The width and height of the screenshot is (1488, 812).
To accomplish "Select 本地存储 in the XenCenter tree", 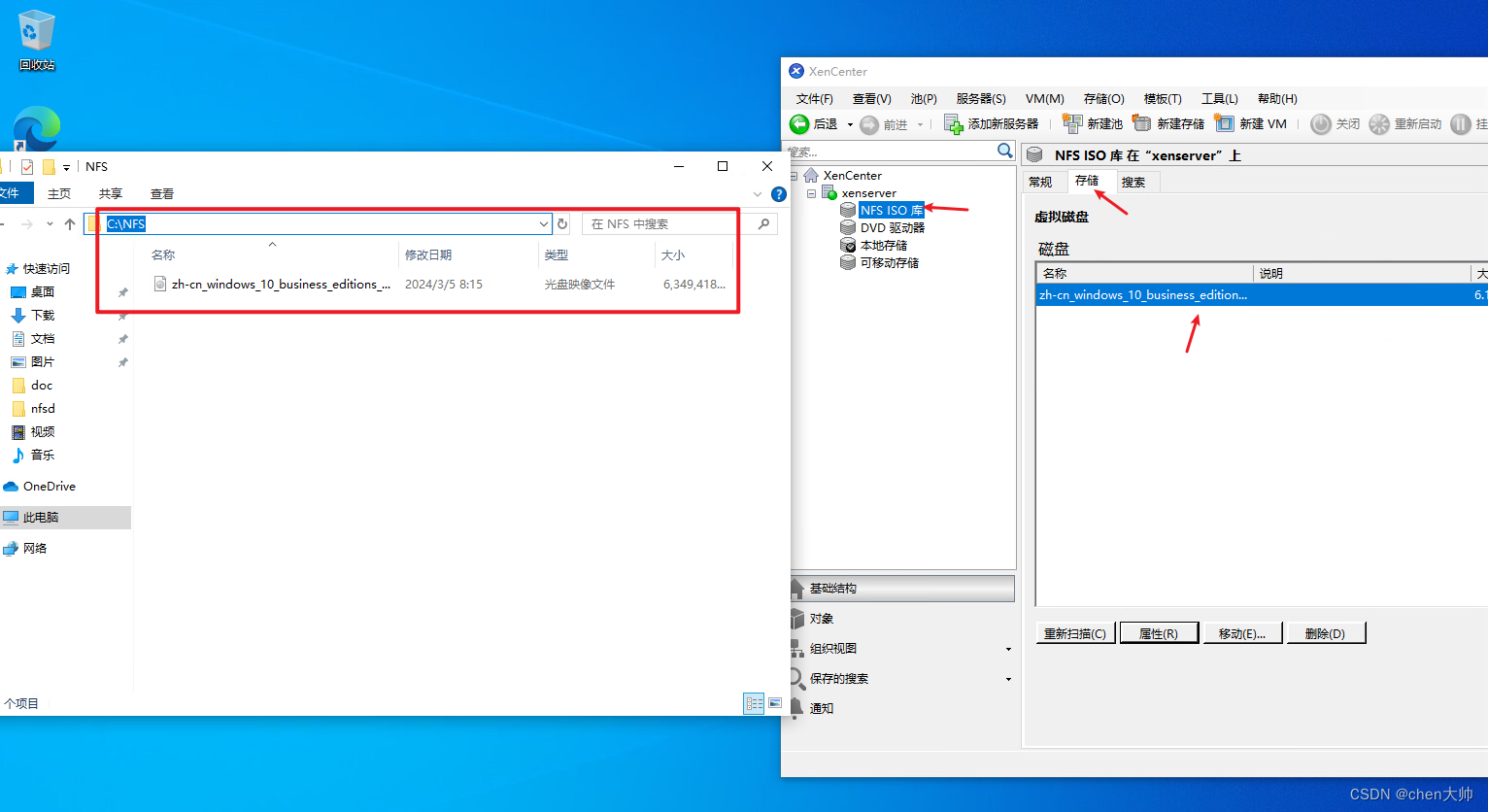I will click(x=883, y=245).
